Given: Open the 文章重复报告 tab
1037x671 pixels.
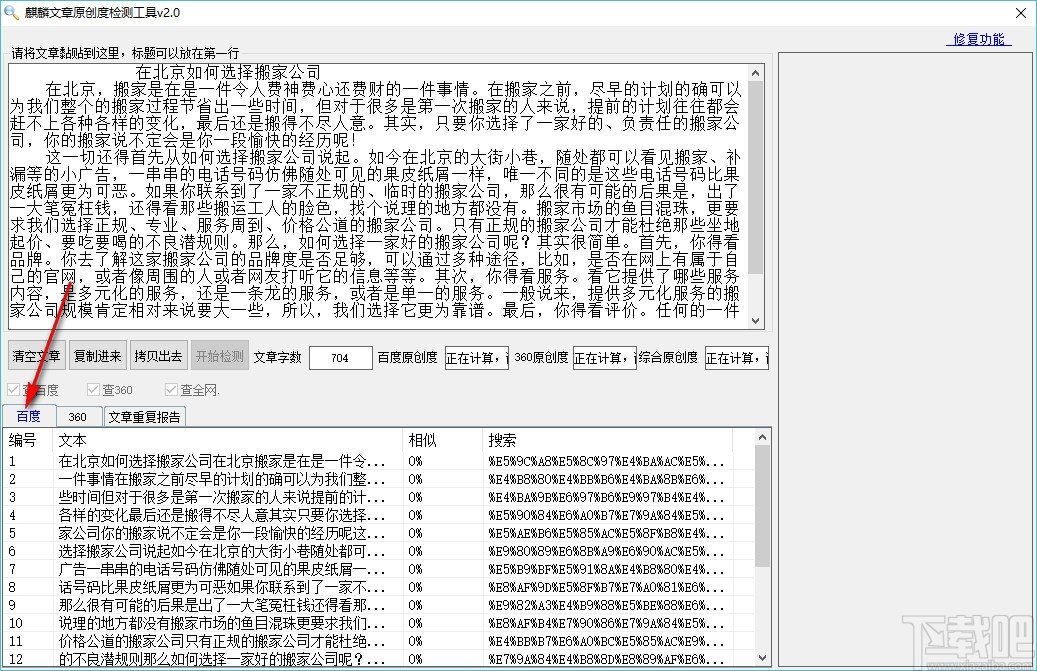Looking at the screenshot, I should tap(144, 417).
